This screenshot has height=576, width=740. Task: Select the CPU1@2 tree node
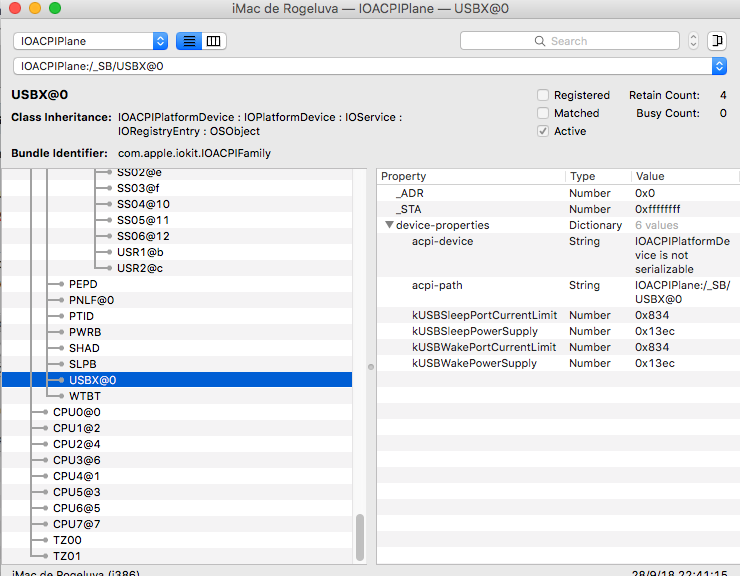(x=76, y=428)
